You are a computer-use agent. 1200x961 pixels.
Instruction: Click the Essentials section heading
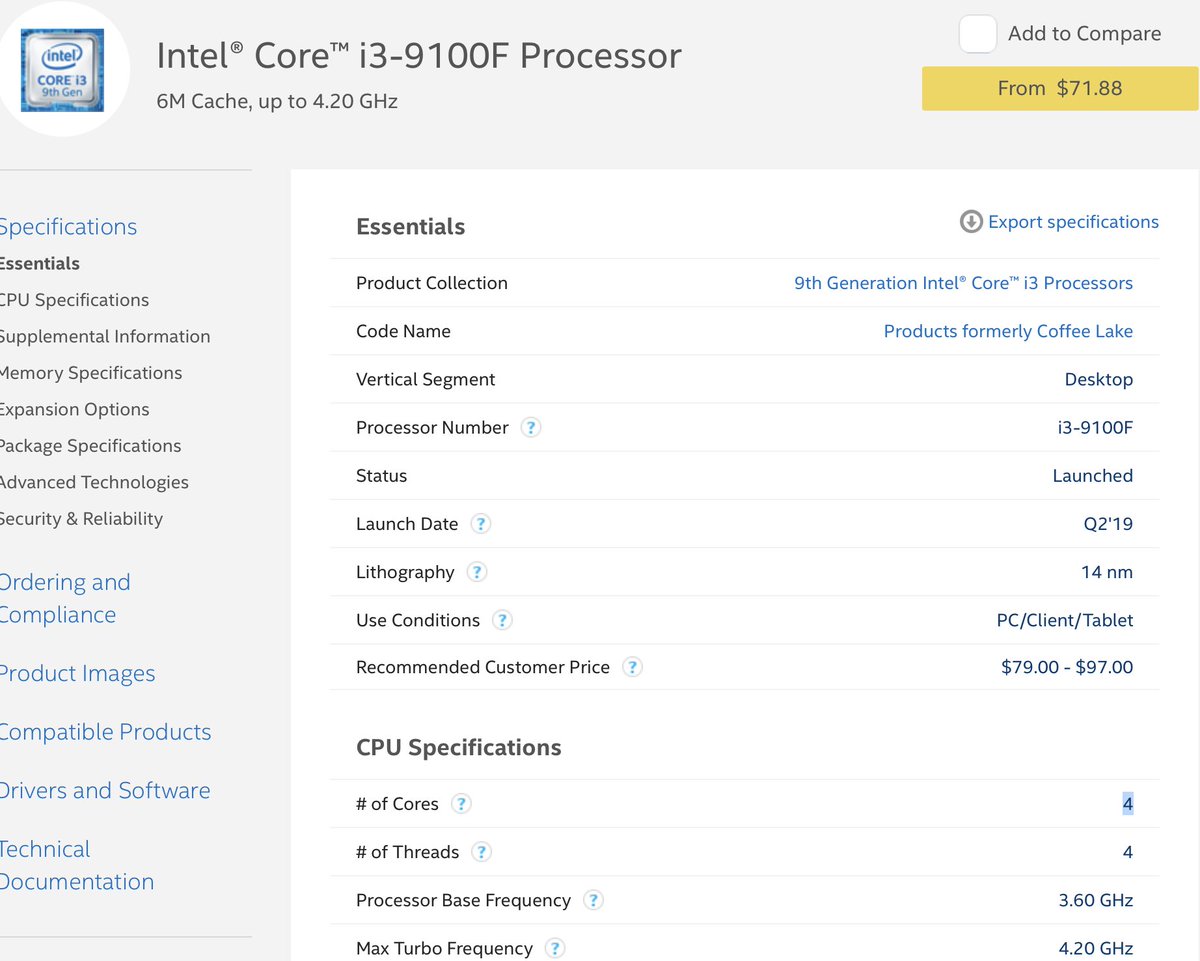tap(410, 227)
